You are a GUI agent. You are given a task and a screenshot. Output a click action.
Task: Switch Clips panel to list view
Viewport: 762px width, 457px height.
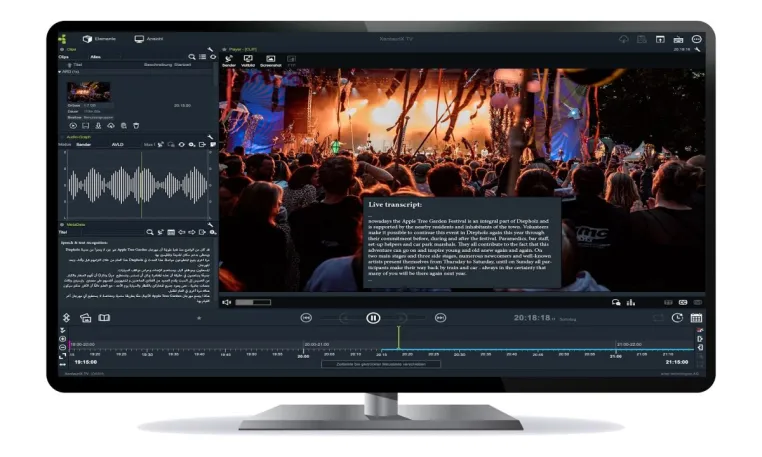(202, 57)
